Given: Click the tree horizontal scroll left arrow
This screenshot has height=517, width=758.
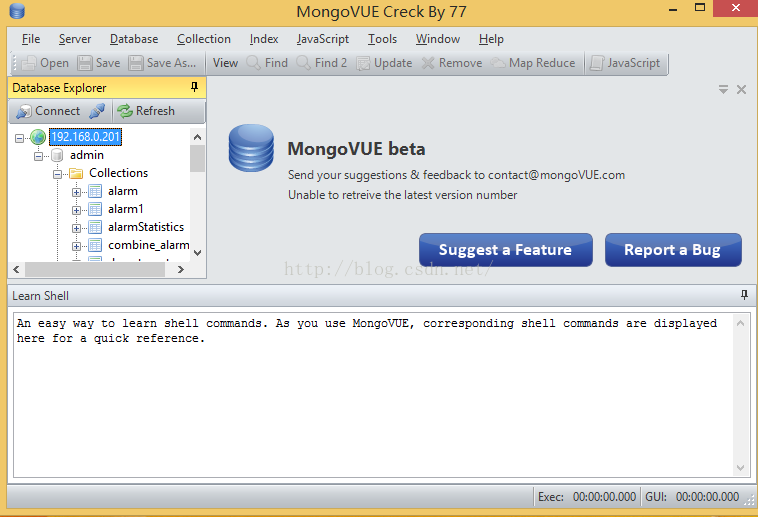Looking at the screenshot, I should pyautogui.click(x=16, y=269).
